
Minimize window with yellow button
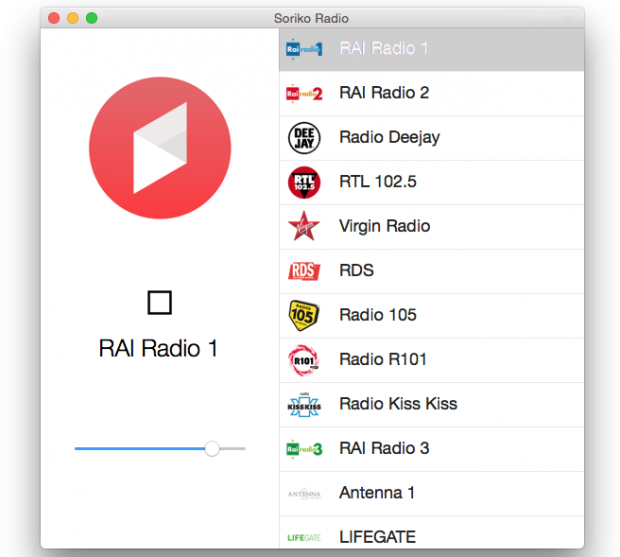pyautogui.click(x=73, y=18)
